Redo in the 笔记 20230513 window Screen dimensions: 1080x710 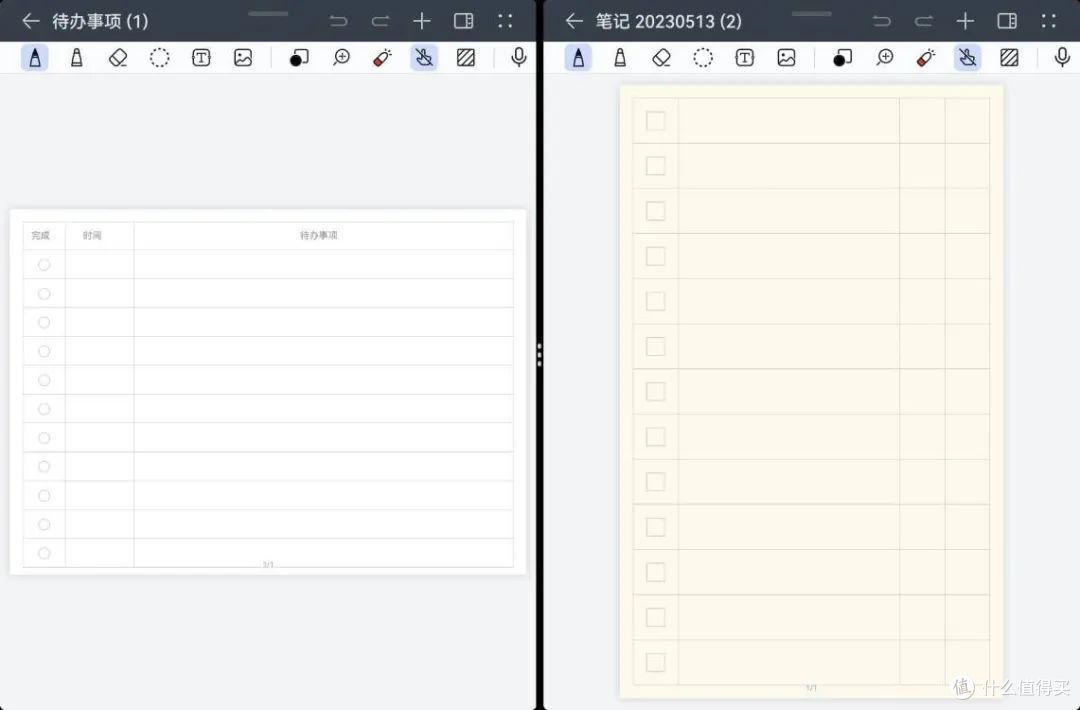point(924,21)
